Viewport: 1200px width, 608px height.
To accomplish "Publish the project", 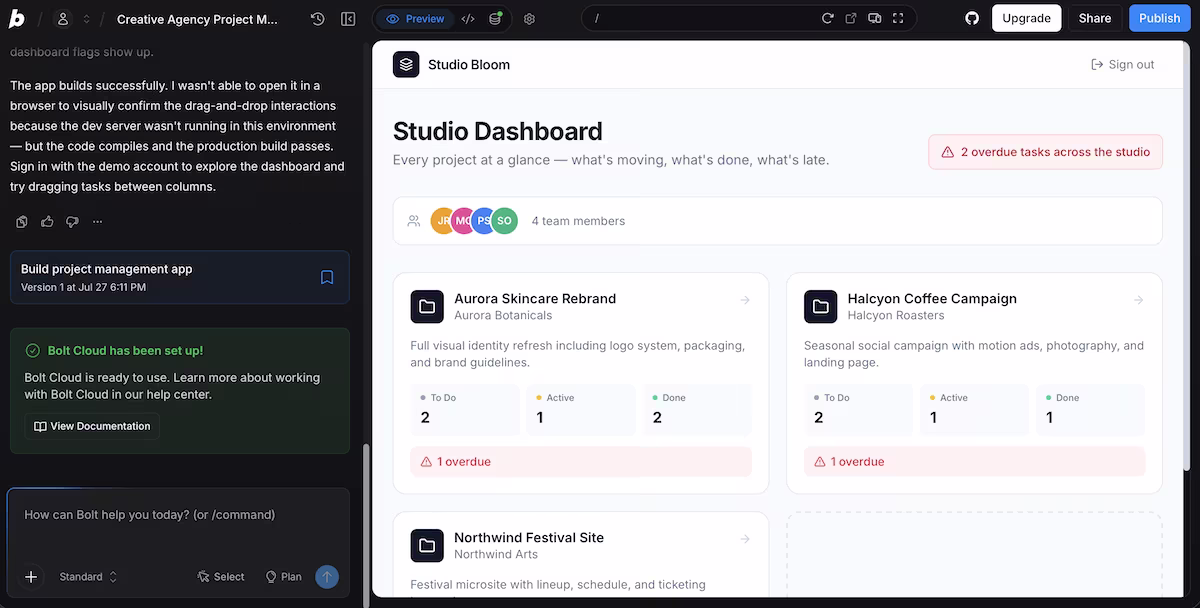I will point(1160,18).
